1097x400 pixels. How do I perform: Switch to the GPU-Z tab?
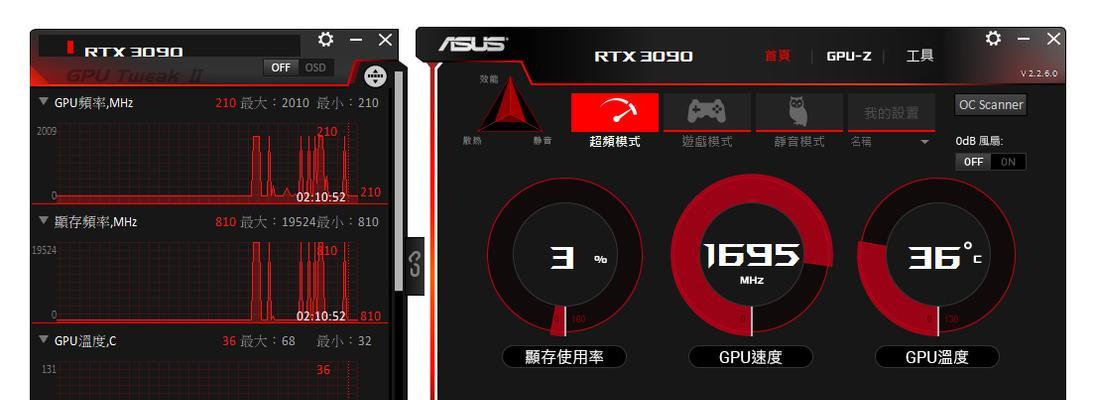(849, 56)
